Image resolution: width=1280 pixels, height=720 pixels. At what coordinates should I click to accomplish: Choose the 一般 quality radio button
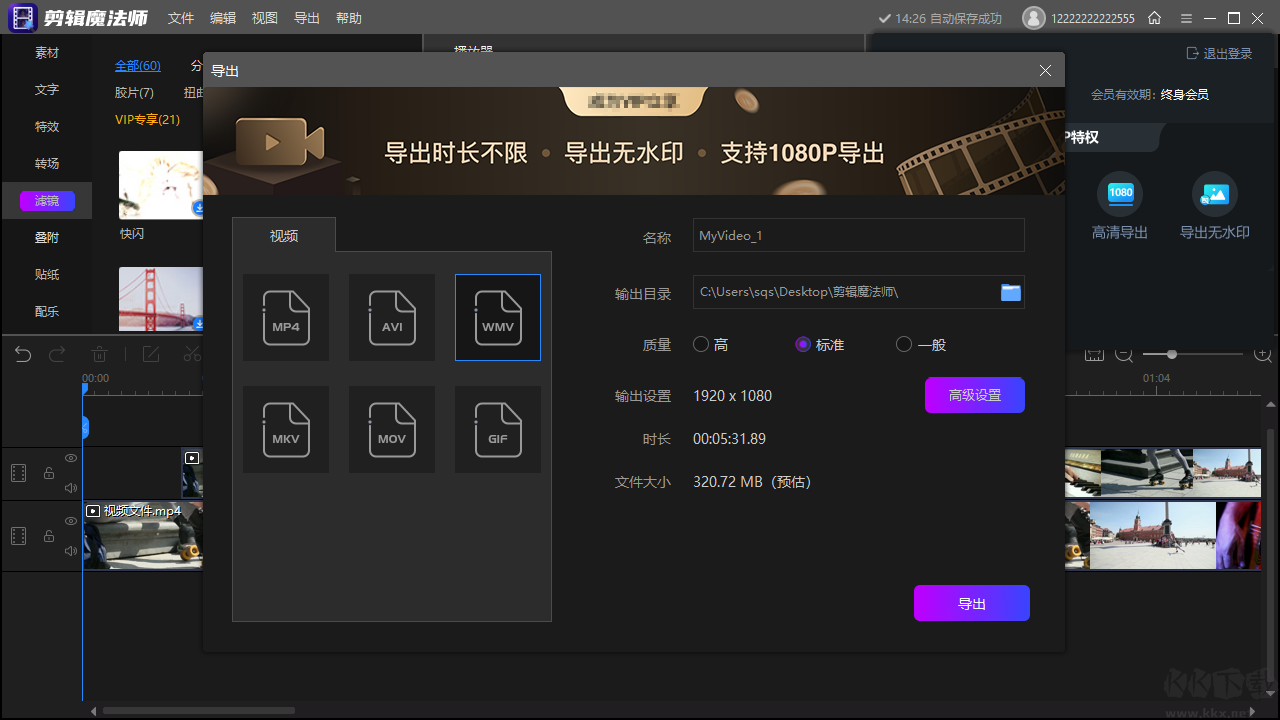[x=904, y=345]
